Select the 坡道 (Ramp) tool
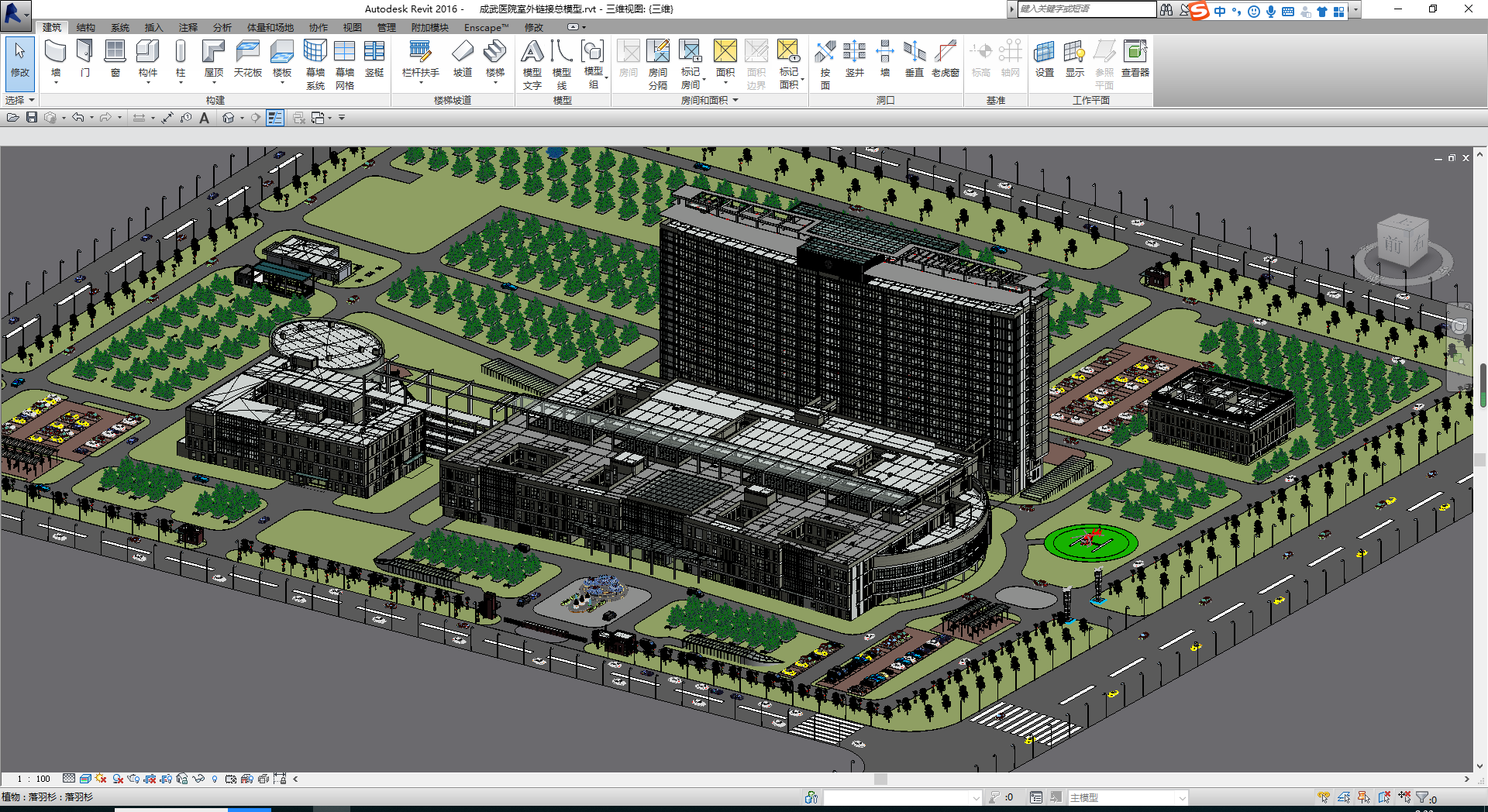The image size is (1488, 812). pyautogui.click(x=463, y=59)
